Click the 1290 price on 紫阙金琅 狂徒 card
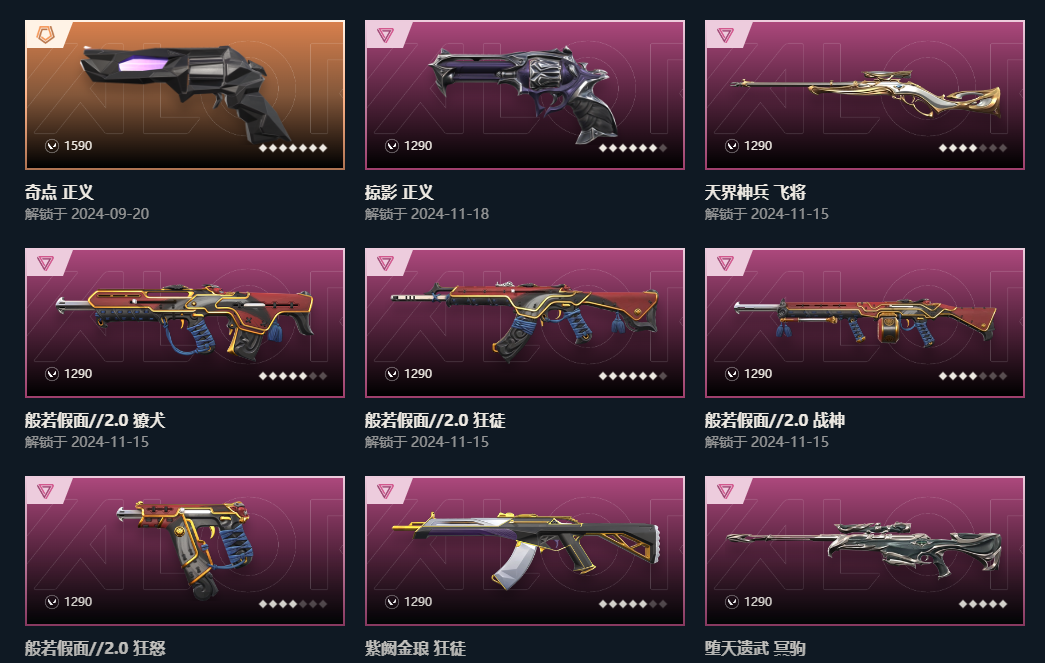Screen dimensions: 1045x663 tap(418, 602)
